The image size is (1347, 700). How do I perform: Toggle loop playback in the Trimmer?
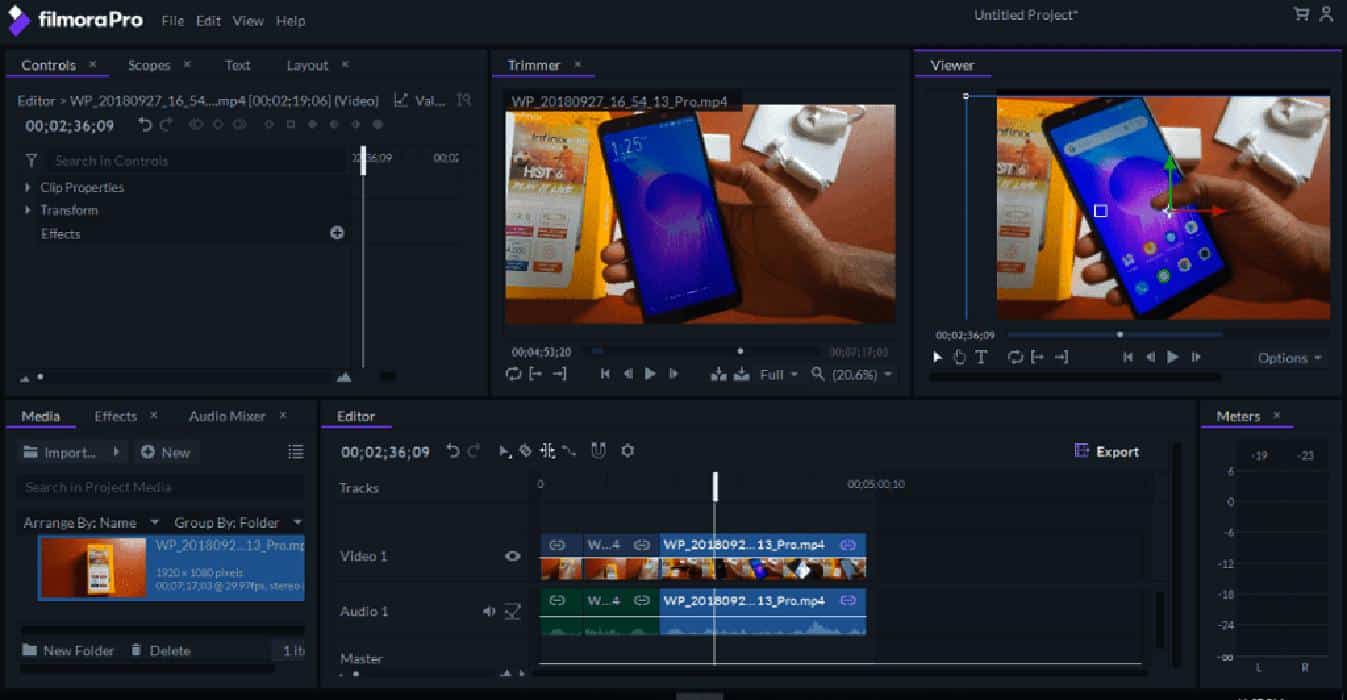[x=514, y=374]
